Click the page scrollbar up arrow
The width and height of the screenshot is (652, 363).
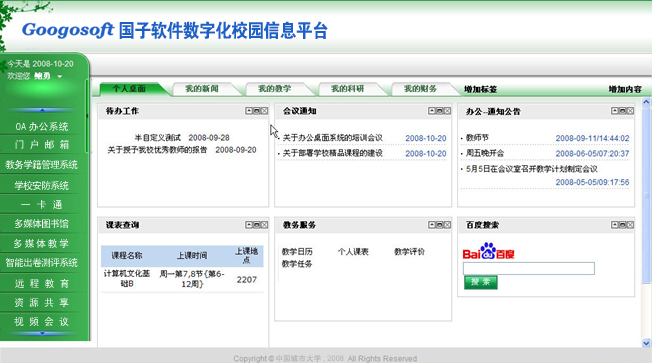pos(646,101)
